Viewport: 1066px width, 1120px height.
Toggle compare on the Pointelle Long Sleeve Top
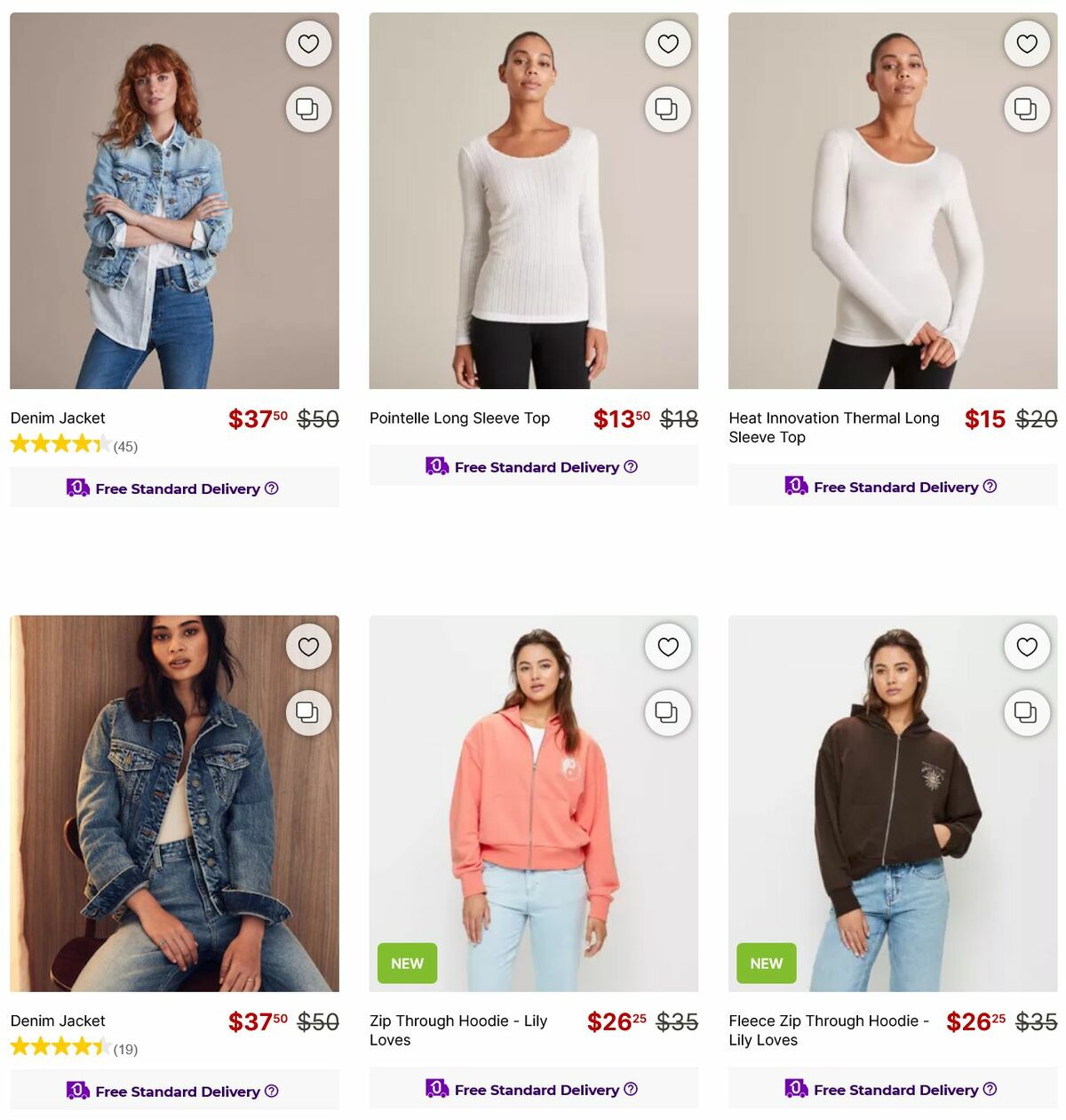[x=667, y=109]
